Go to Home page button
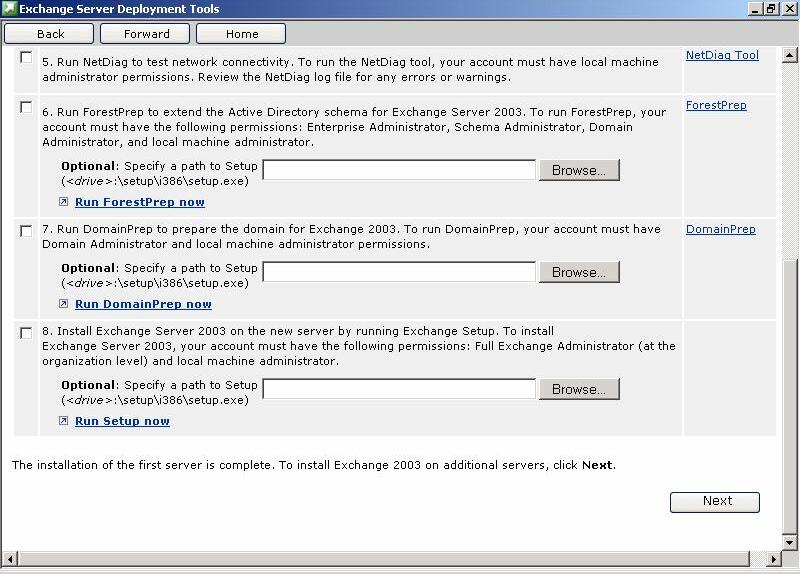 click(241, 34)
